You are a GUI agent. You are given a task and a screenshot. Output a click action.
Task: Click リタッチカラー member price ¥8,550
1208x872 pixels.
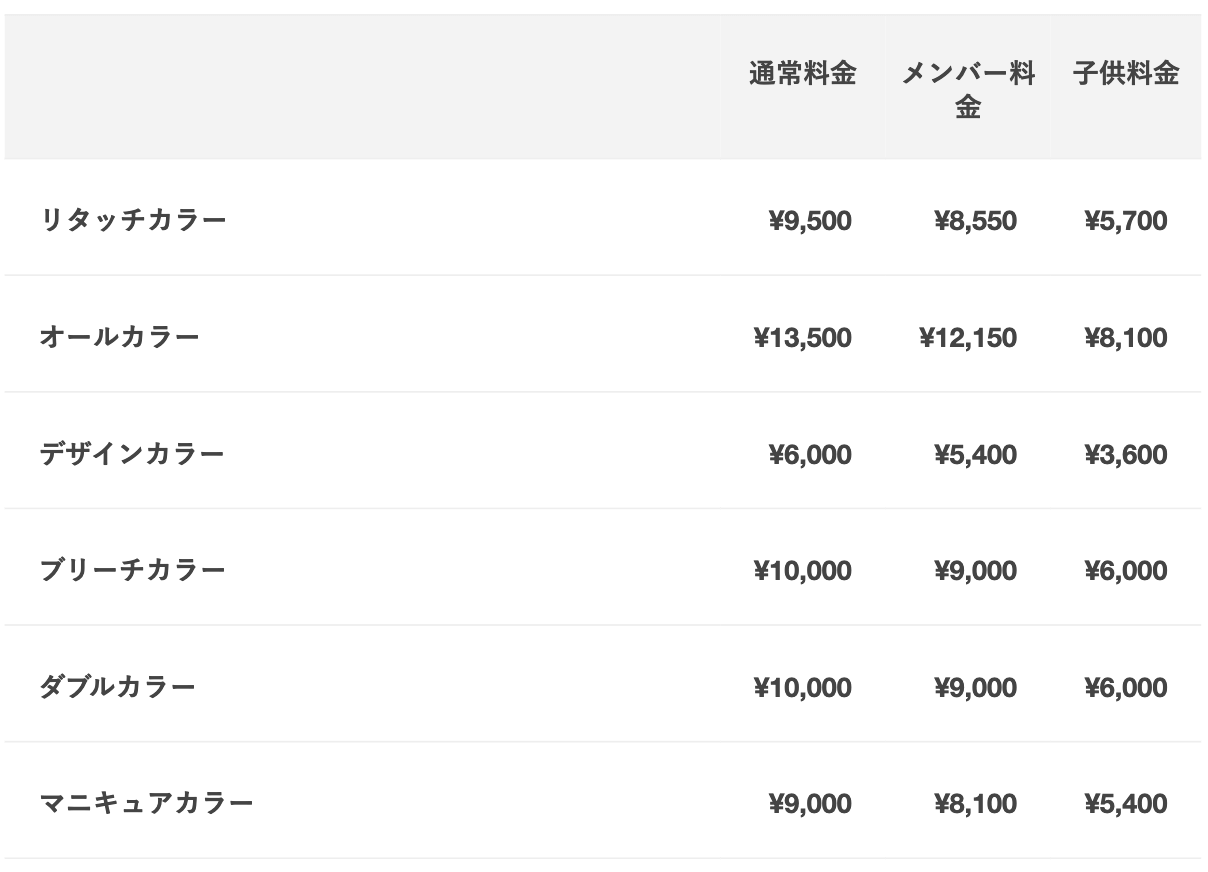tap(975, 221)
